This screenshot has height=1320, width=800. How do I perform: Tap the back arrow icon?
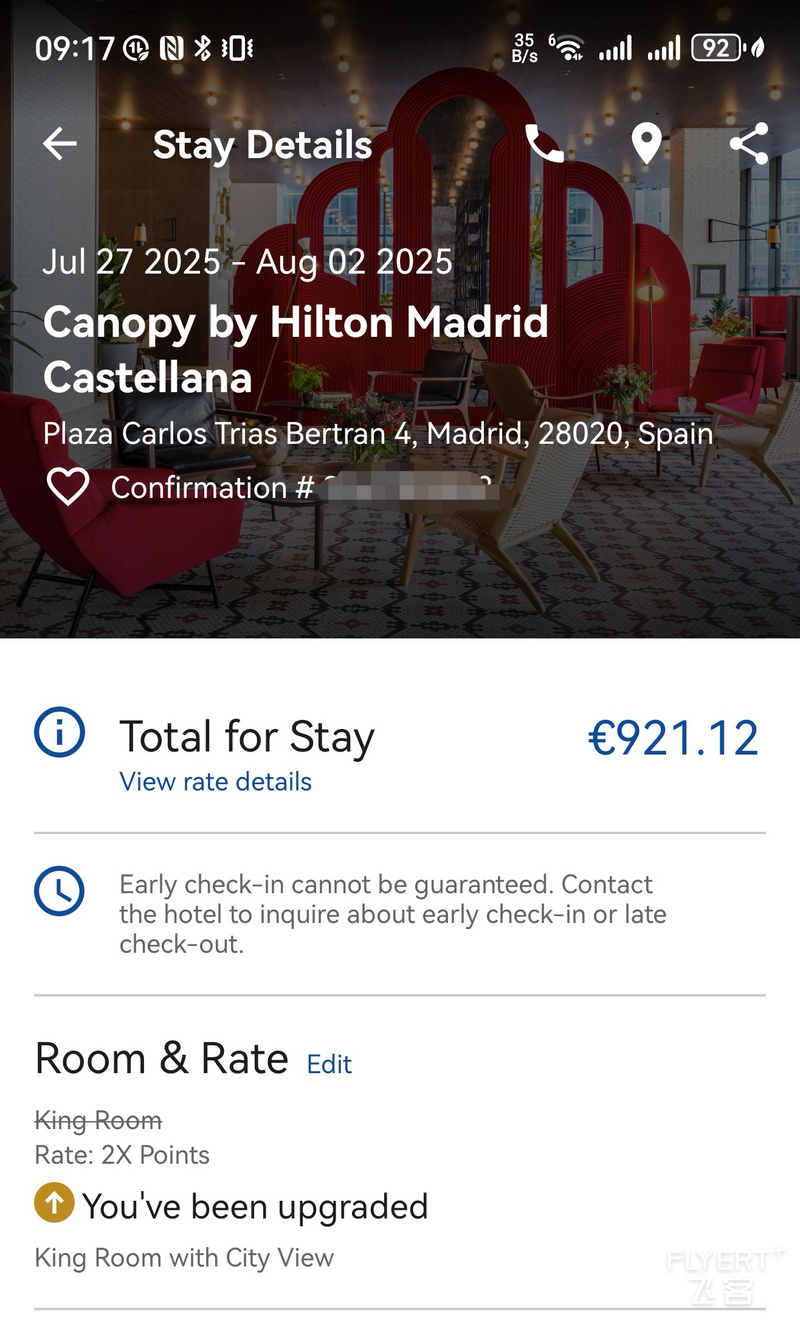(x=60, y=145)
